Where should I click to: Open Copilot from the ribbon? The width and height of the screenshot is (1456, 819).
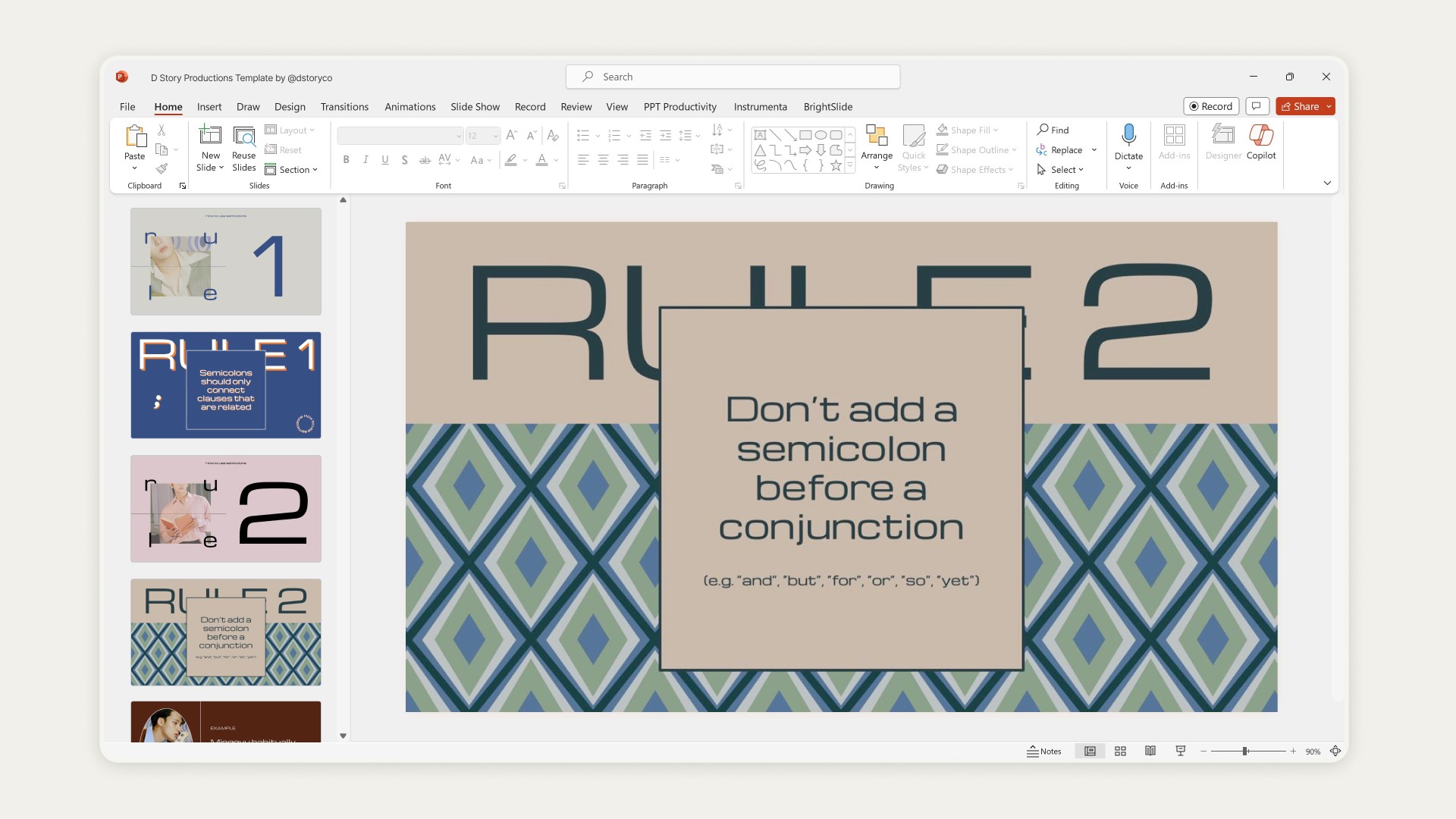coord(1261,135)
